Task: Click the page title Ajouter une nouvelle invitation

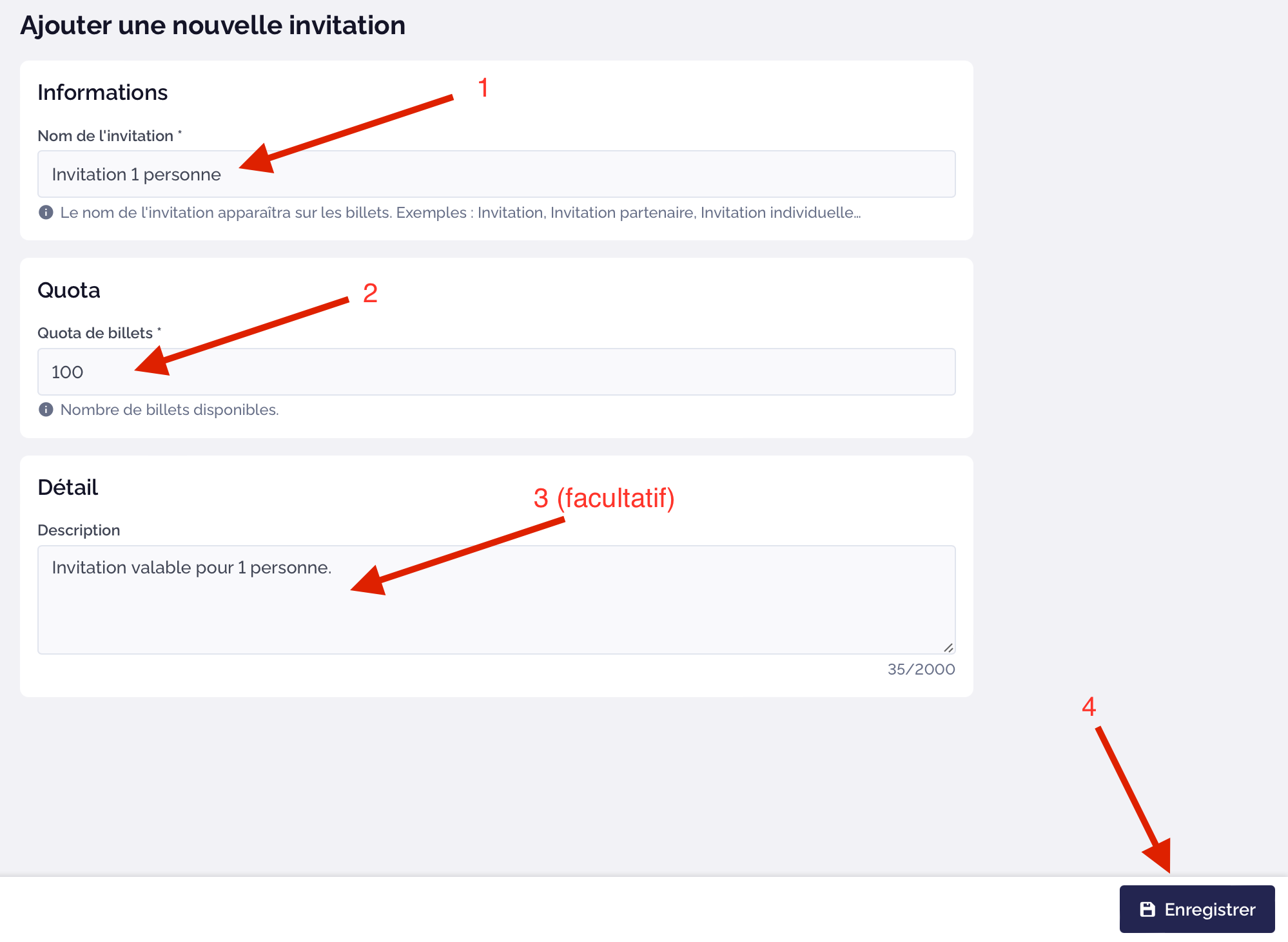Action: [213, 26]
